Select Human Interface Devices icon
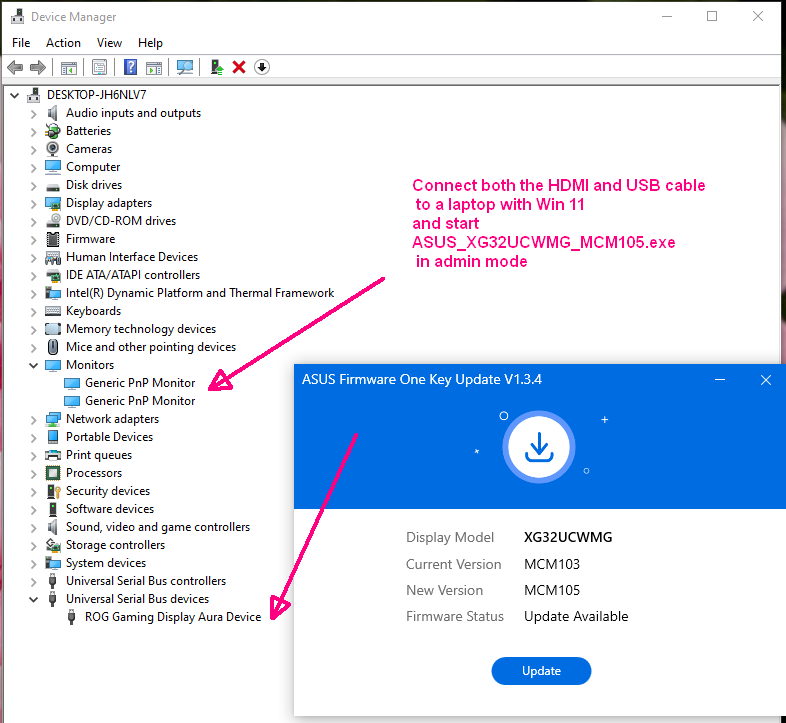 [x=53, y=257]
